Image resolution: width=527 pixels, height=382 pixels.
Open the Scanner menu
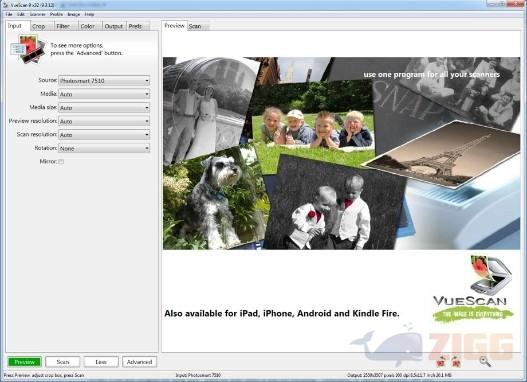(x=37, y=14)
